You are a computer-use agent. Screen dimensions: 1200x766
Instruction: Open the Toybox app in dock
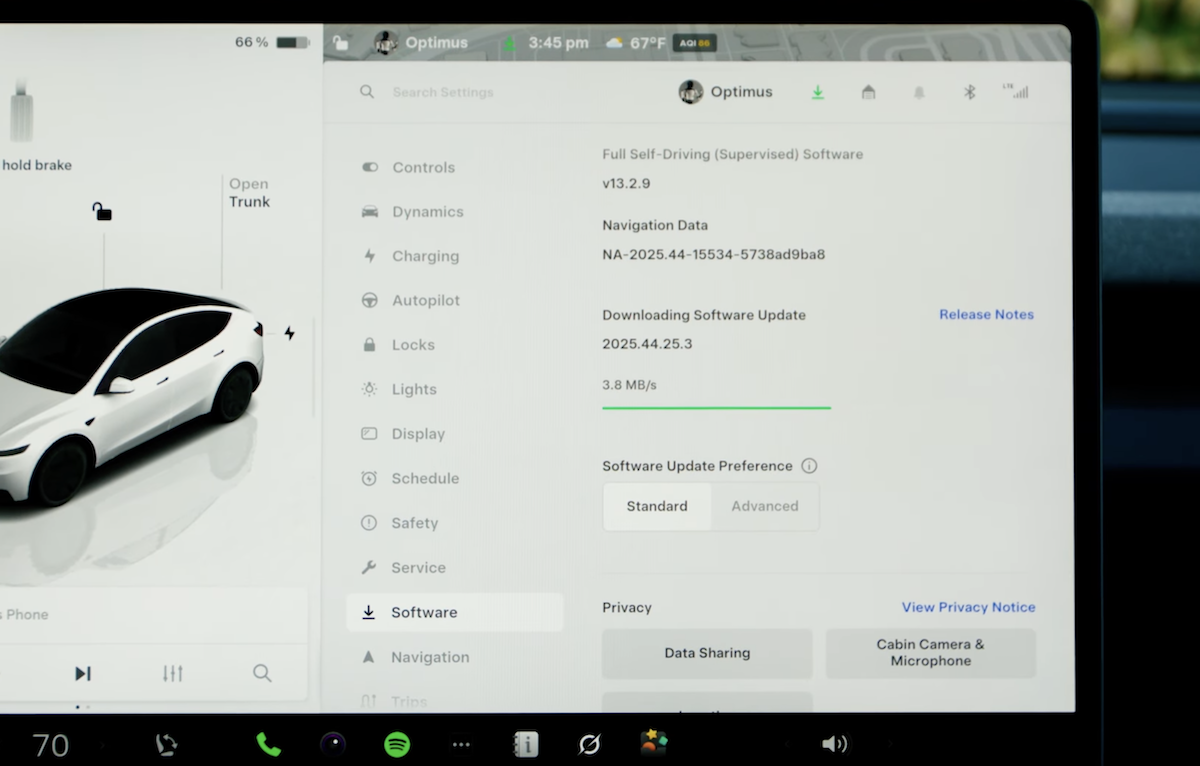coord(654,743)
